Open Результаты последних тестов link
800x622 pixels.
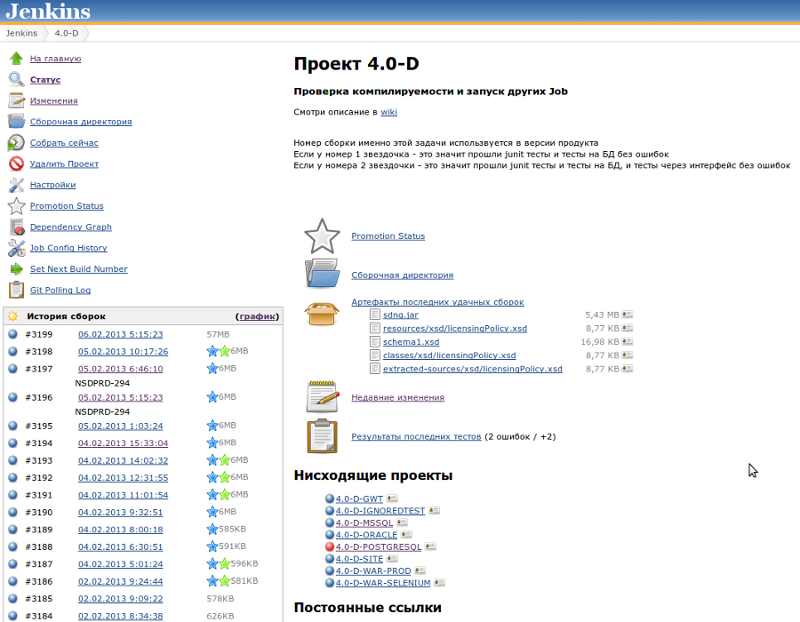click(416, 437)
